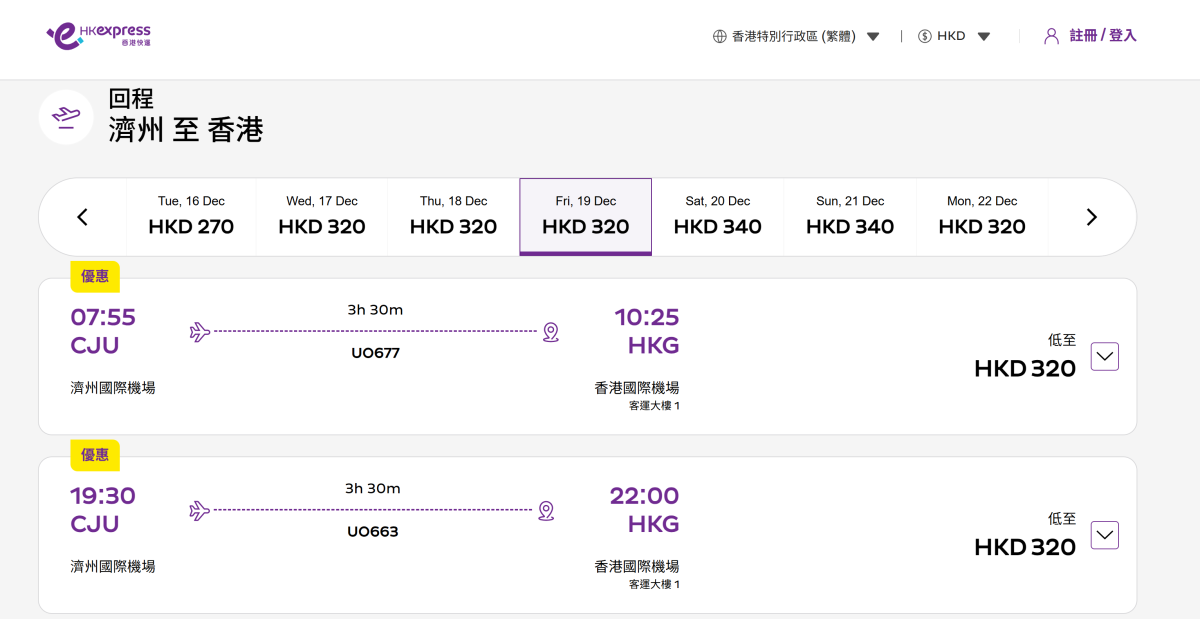
Task: Select Tue, 16 Dec date tab
Action: (191, 217)
